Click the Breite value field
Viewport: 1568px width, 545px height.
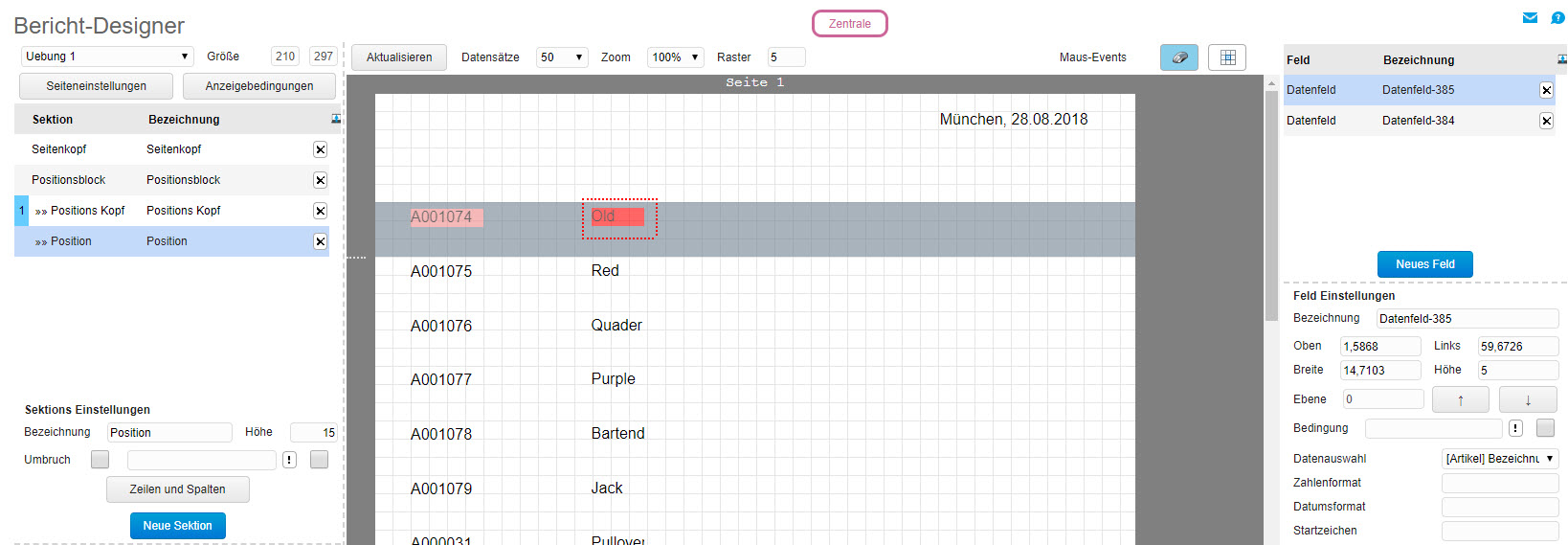click(1380, 371)
